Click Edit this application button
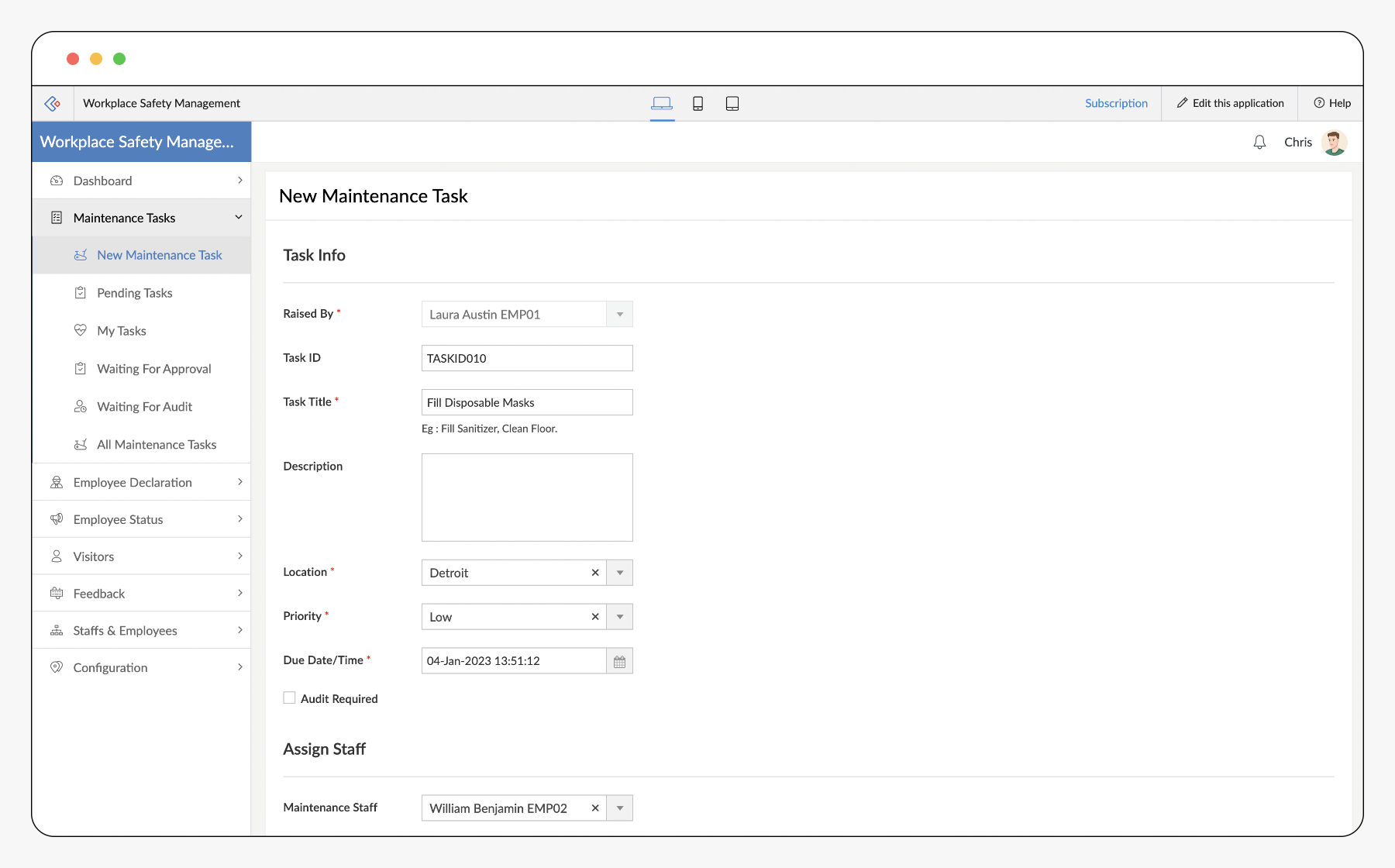1395x868 pixels. click(1230, 104)
